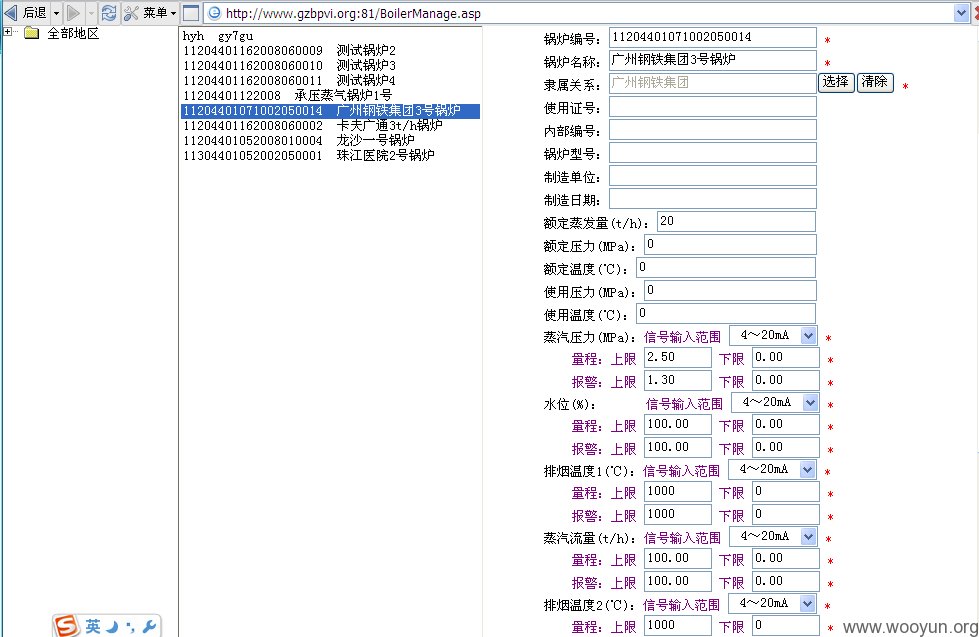The height and width of the screenshot is (637, 979).
Task: Click the moon icon on input toolbar
Action: click(112, 626)
